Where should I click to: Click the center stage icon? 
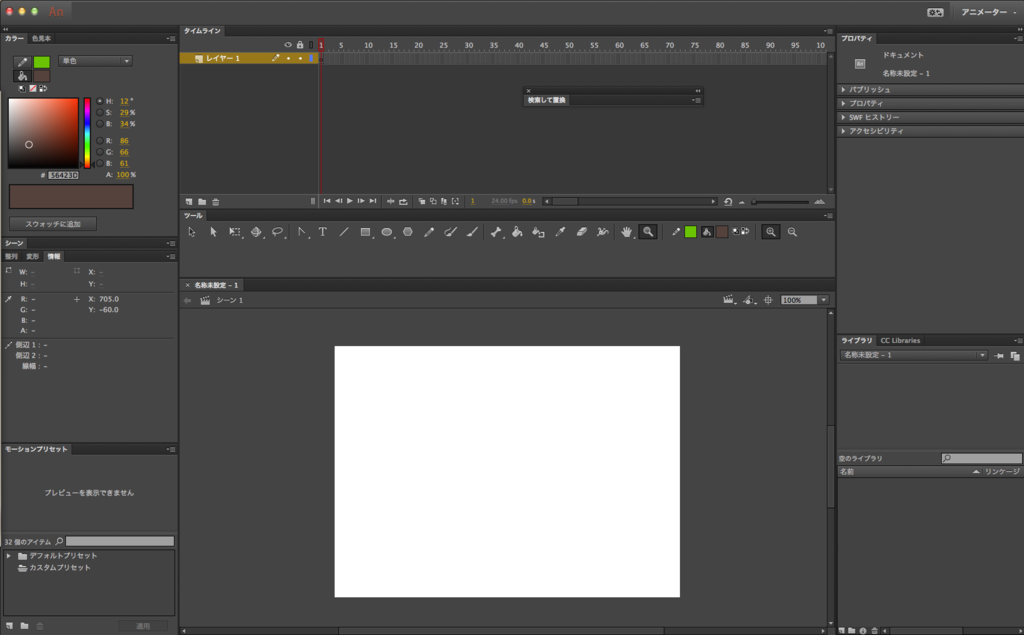[x=768, y=300]
